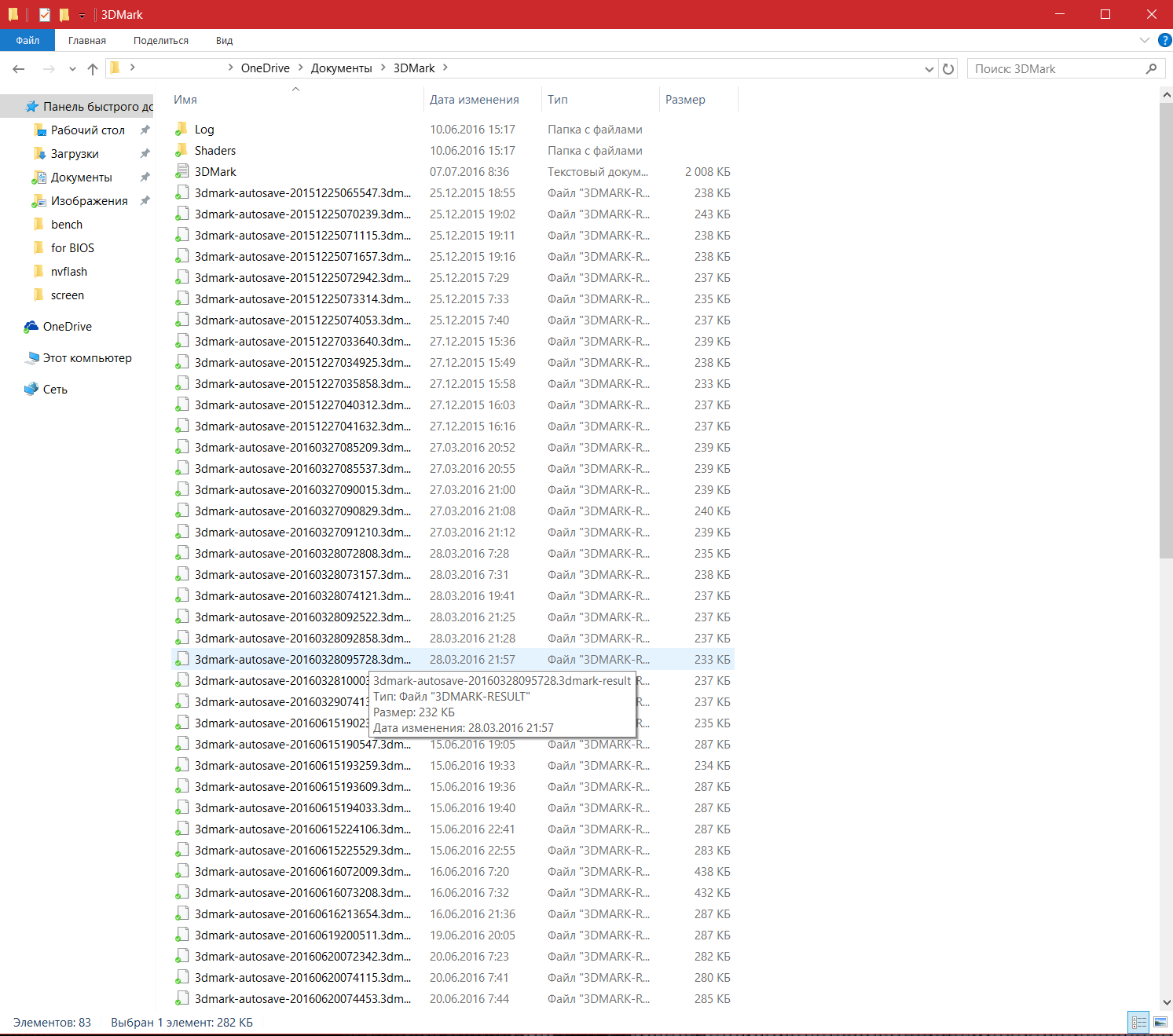Click the star icon of Панель быстрого доступа
Screen dimensions: 1173x1036
(x=32, y=106)
